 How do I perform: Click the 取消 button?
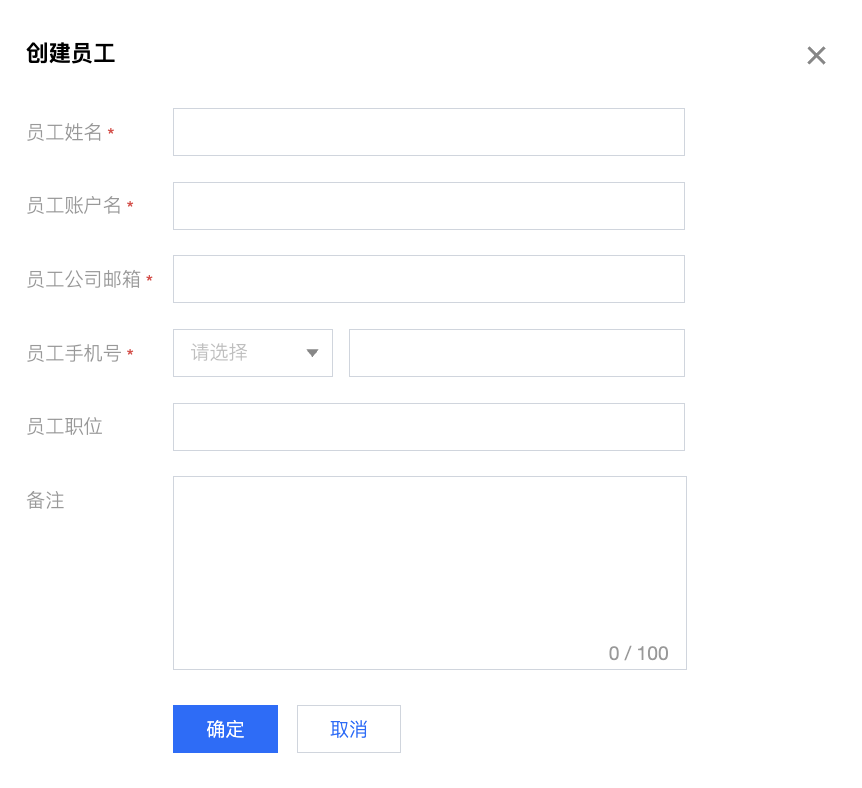point(348,729)
